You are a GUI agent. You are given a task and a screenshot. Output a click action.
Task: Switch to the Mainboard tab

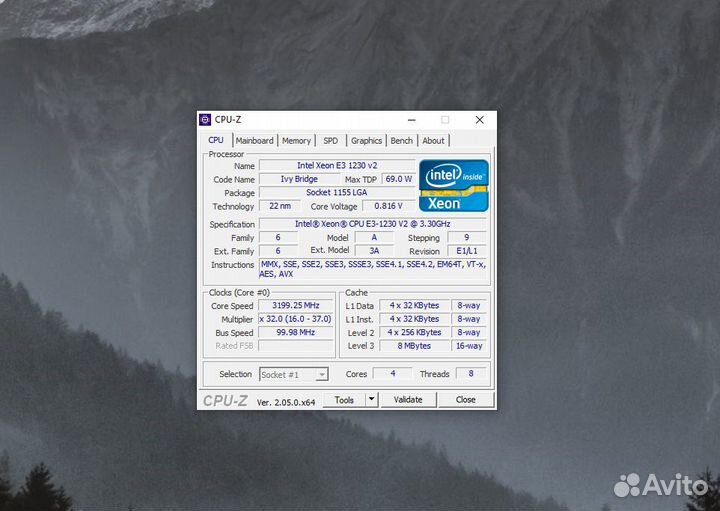(x=254, y=140)
